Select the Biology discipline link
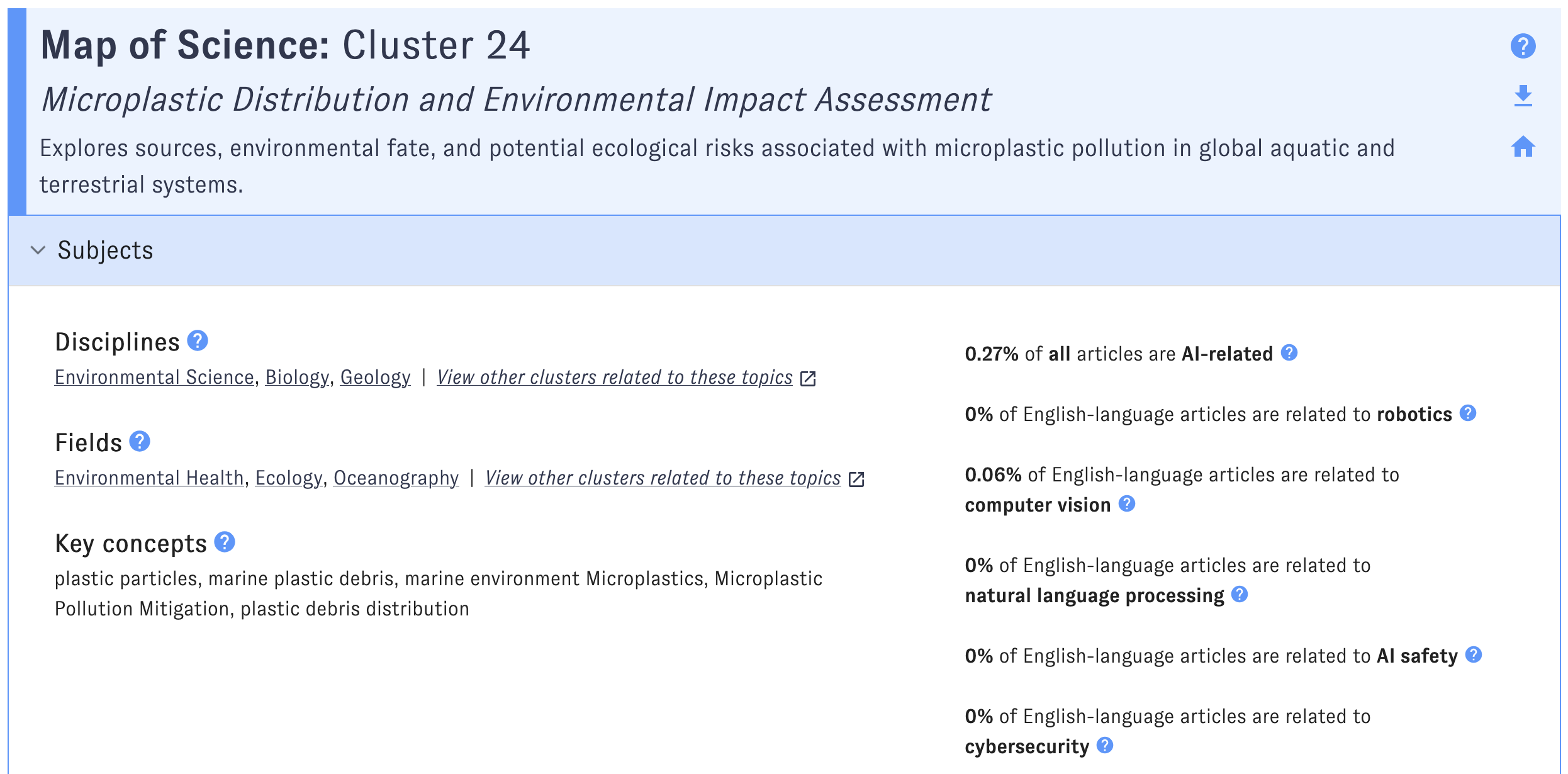The width and height of the screenshot is (1568, 774). (x=296, y=377)
